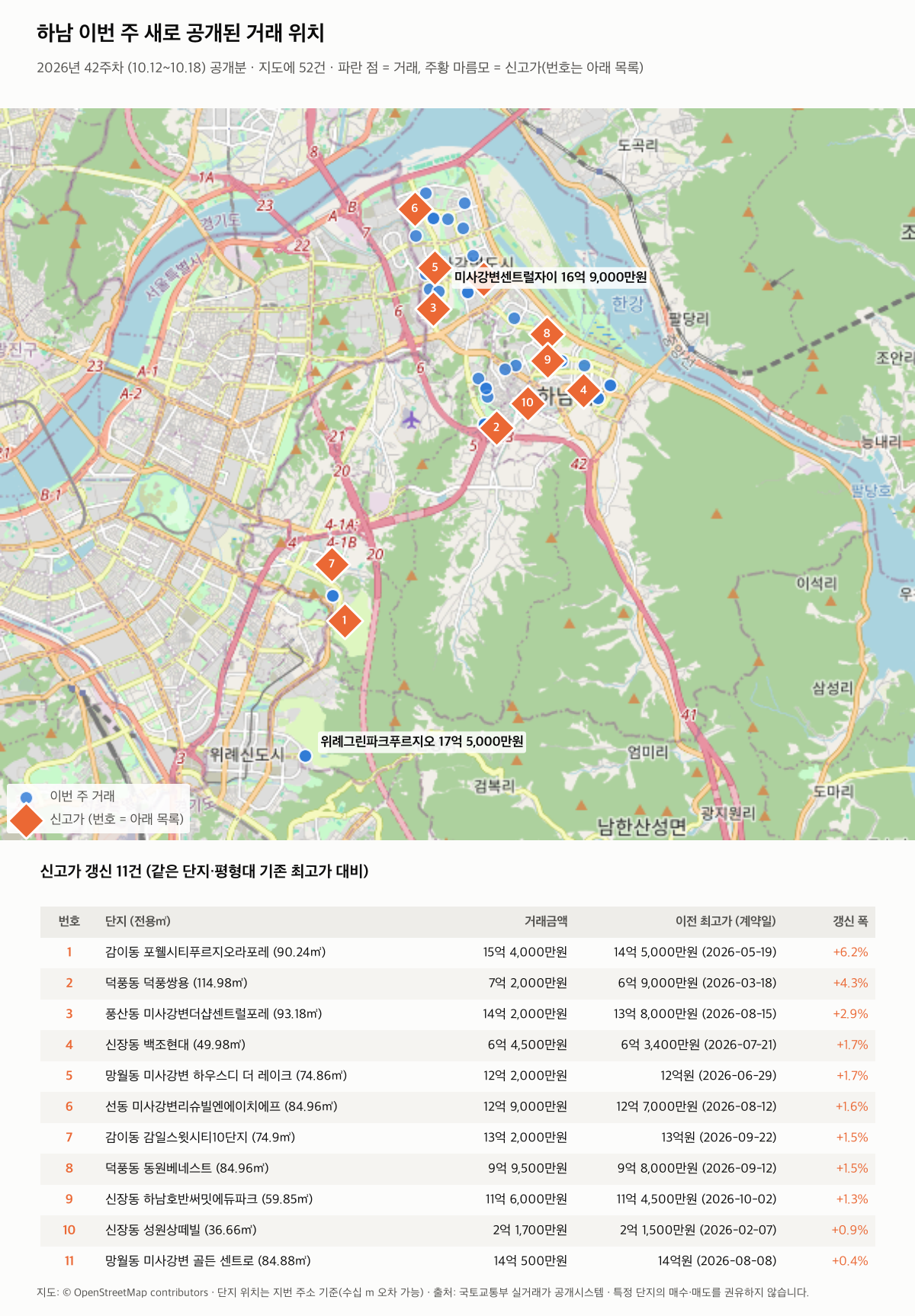Select orange diamond marker 4

click(x=583, y=390)
